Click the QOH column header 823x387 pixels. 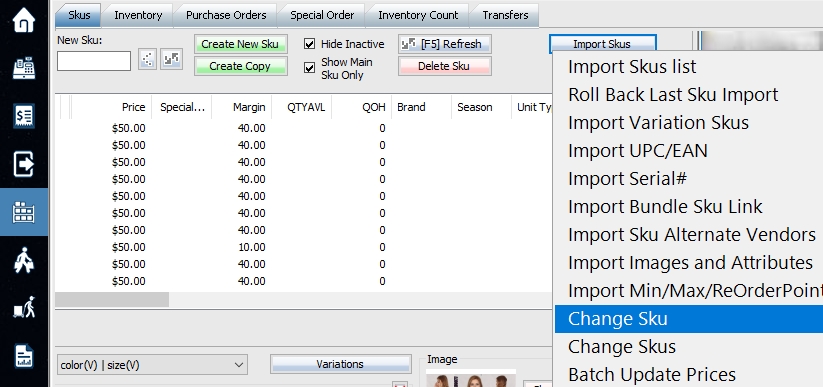point(361,107)
